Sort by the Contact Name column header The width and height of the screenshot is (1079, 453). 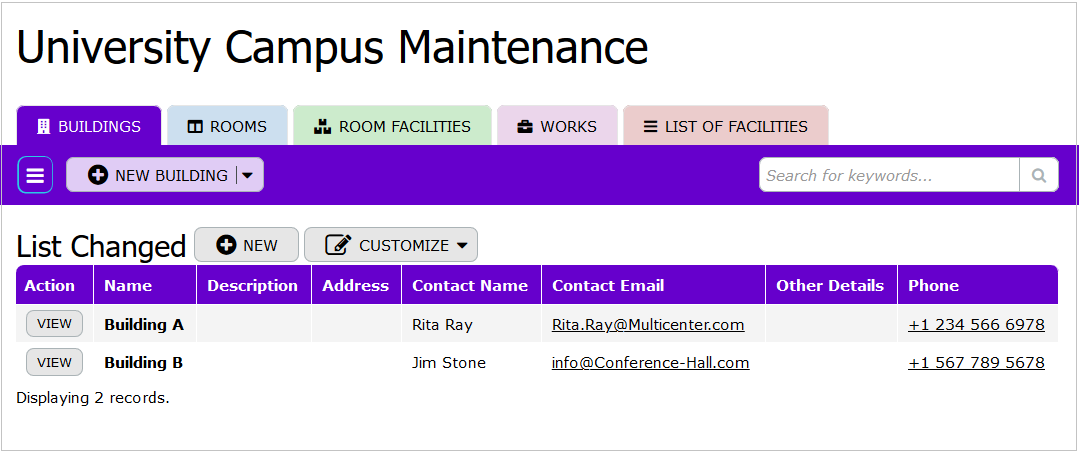coord(470,285)
